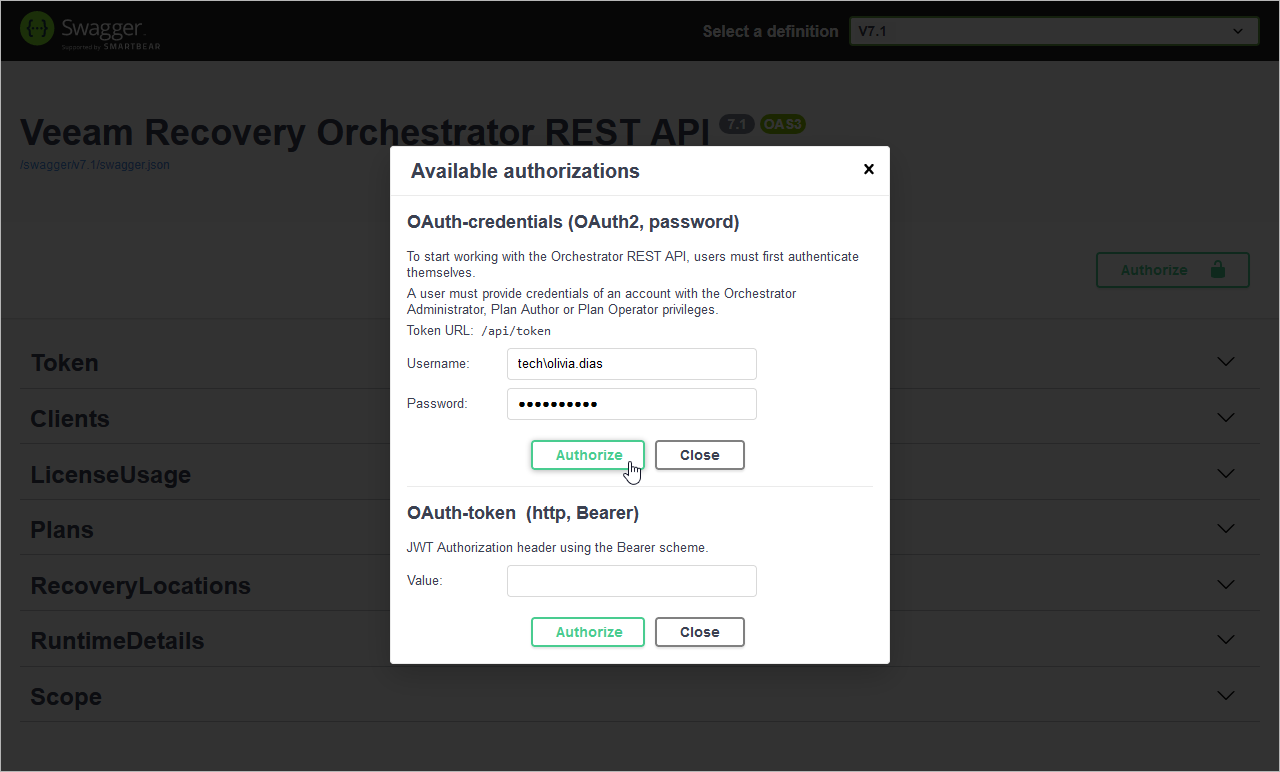Viewport: 1280px width, 772px height.
Task: Click the Scope section heading
Action: click(x=66, y=697)
